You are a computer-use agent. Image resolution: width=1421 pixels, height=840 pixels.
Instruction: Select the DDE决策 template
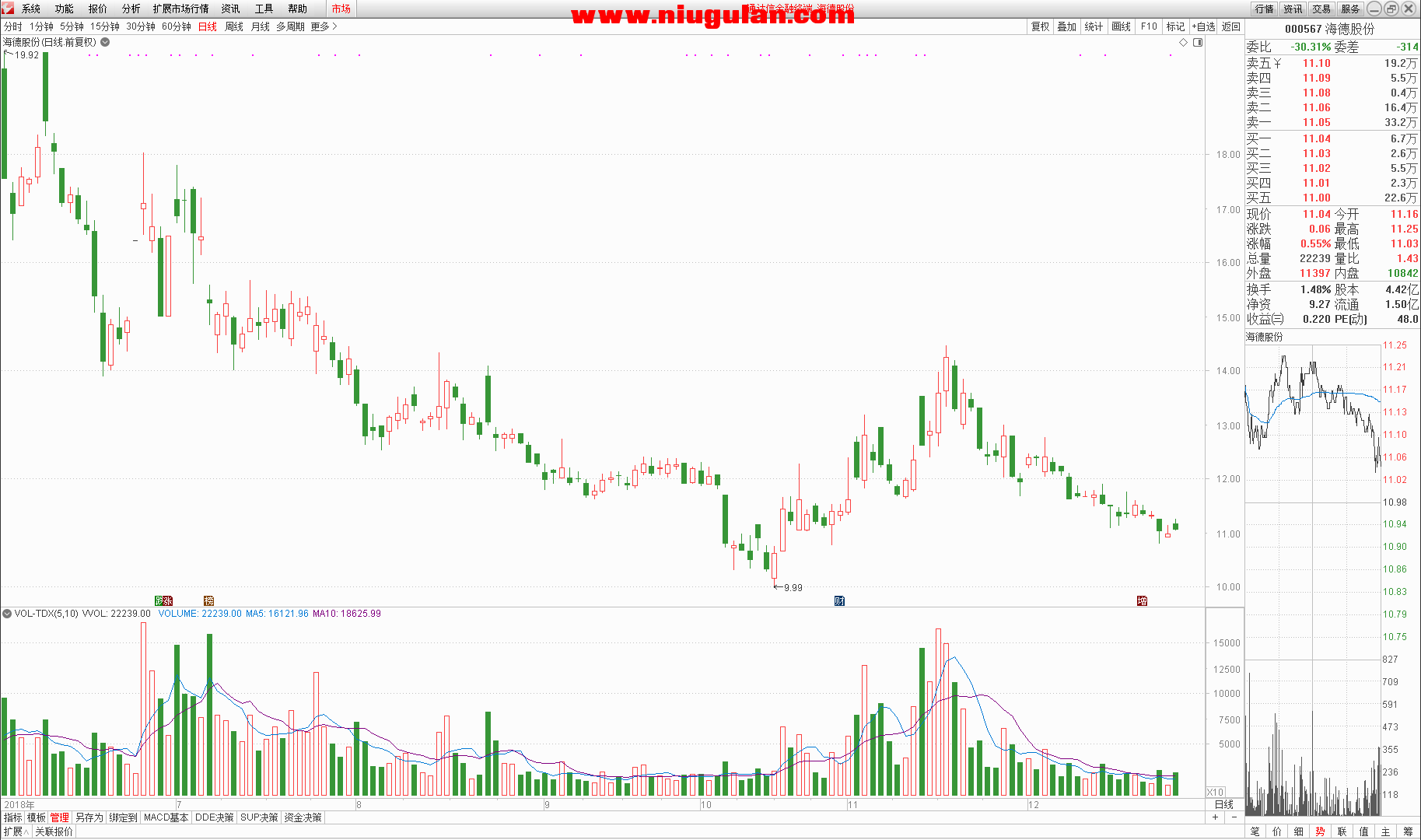point(215,817)
